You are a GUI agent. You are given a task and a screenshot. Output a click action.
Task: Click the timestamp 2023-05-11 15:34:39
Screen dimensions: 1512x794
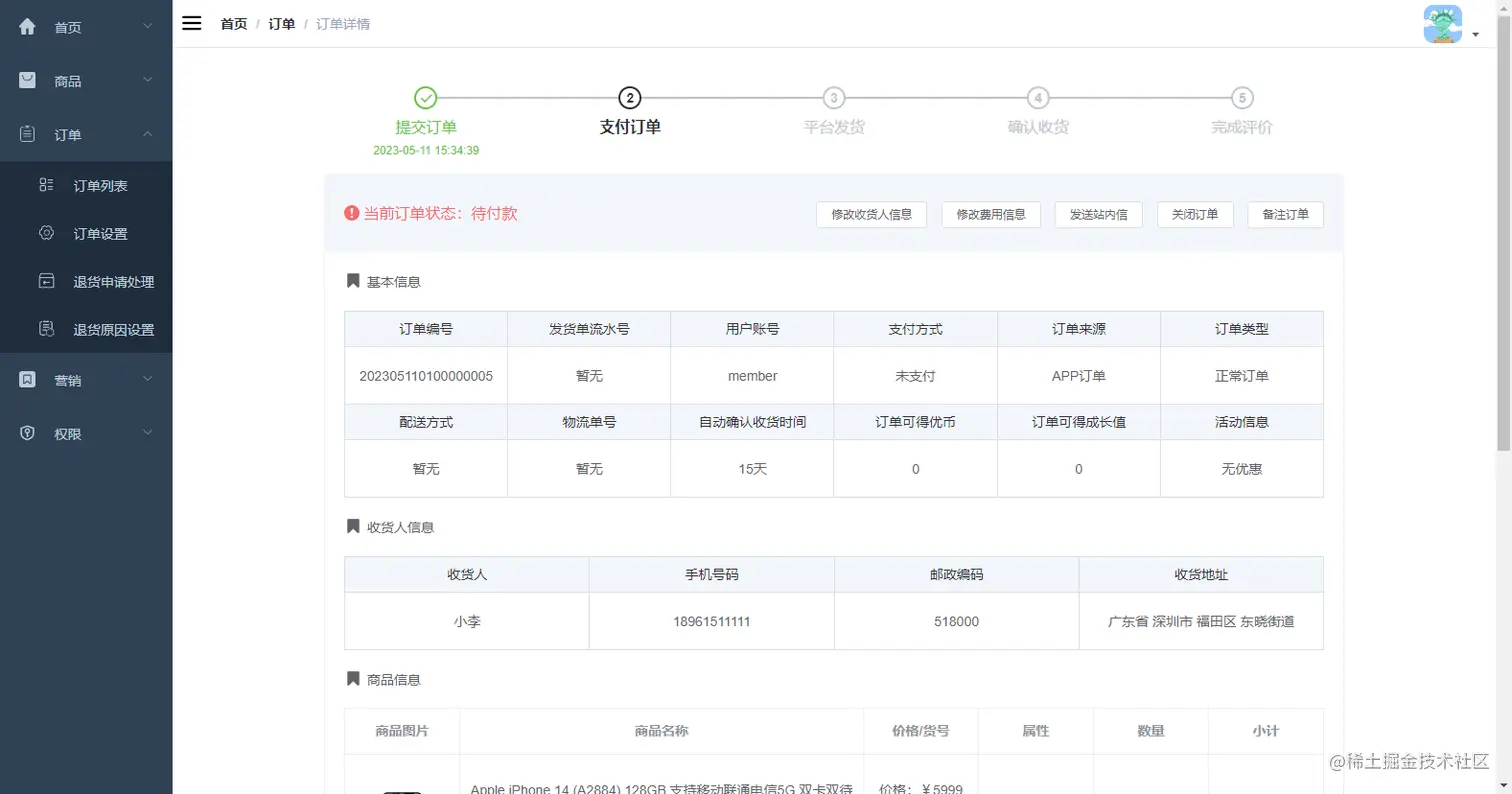(x=426, y=150)
